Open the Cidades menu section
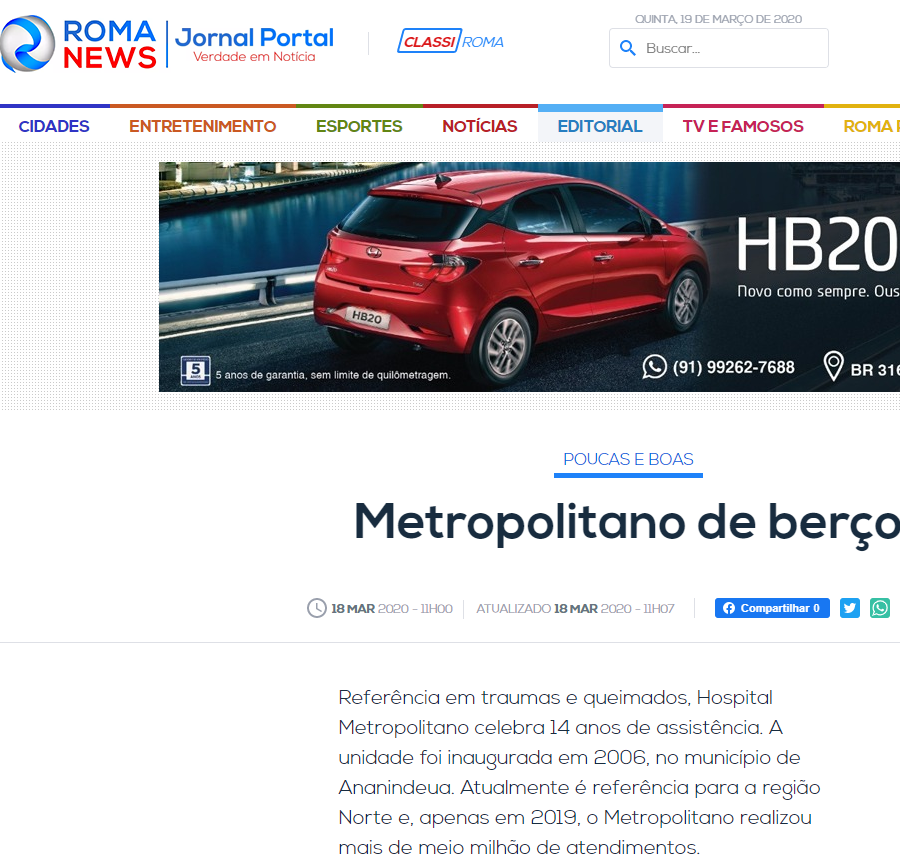Viewport: 900px width, 860px height. tap(54, 126)
